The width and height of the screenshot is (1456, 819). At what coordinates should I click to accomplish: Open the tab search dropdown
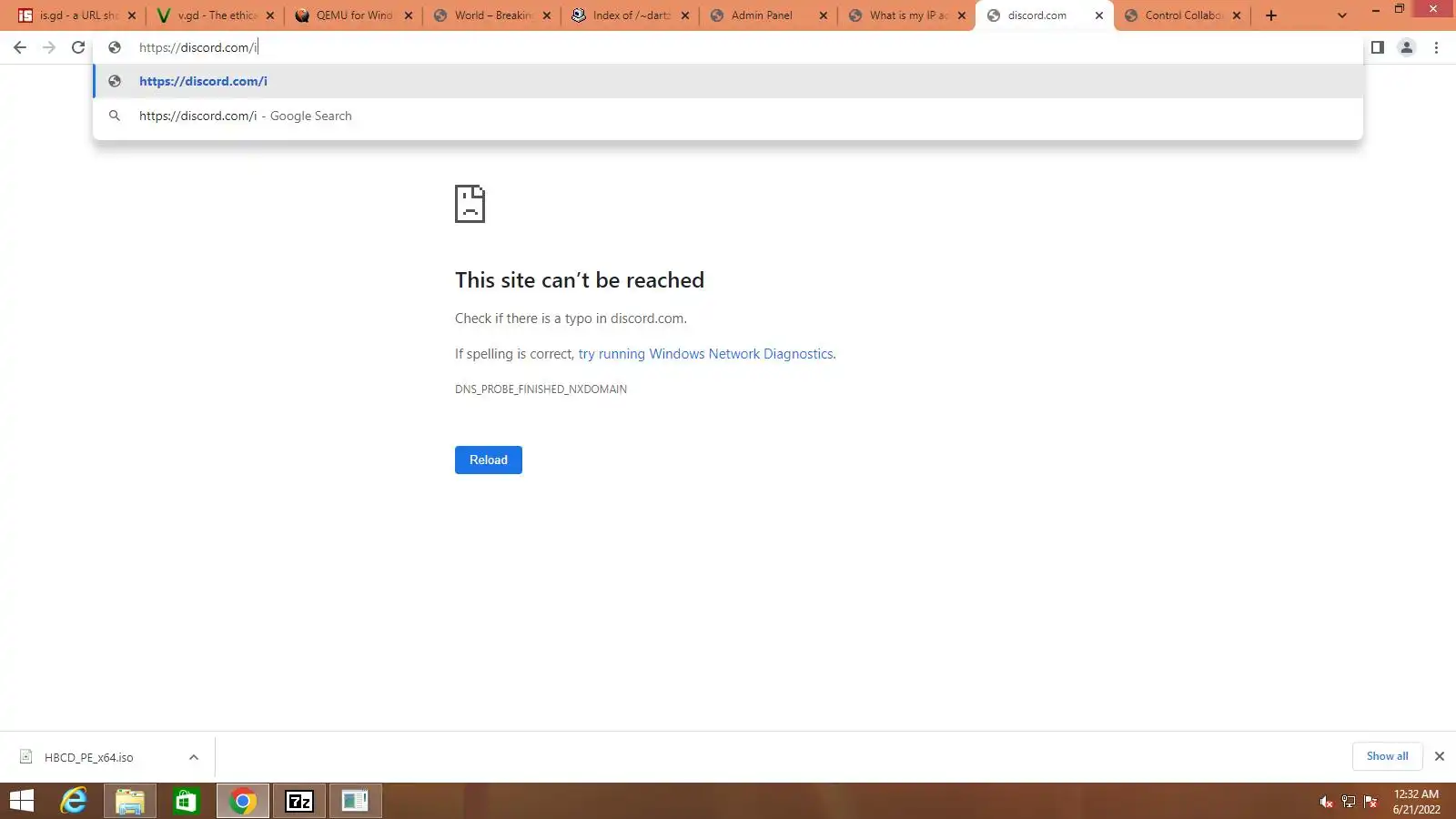[1341, 15]
